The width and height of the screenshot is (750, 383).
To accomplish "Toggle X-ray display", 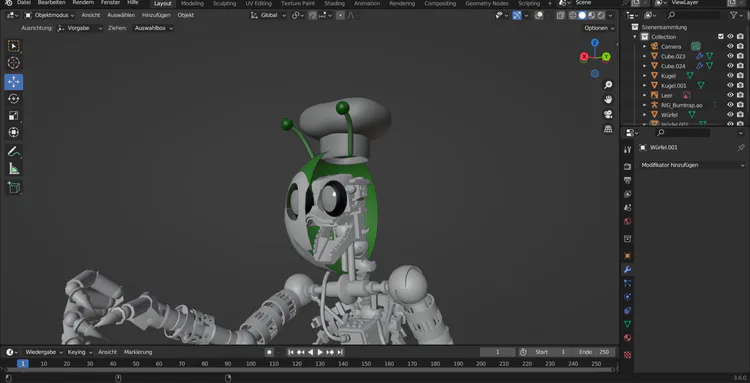I will click(x=560, y=15).
